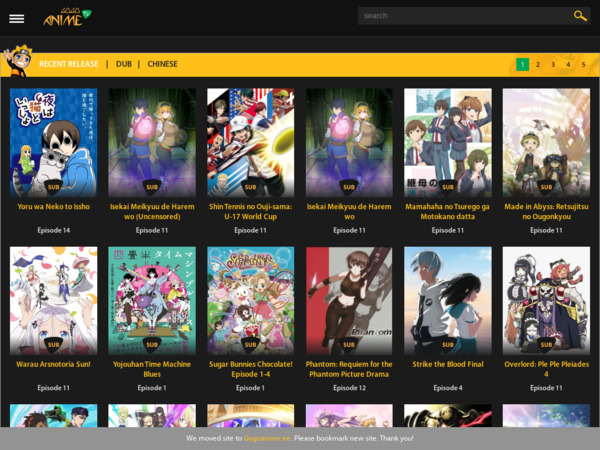Click Yoru wa Neko to Issho title
Image resolution: width=600 pixels, height=450 pixels.
click(x=54, y=207)
